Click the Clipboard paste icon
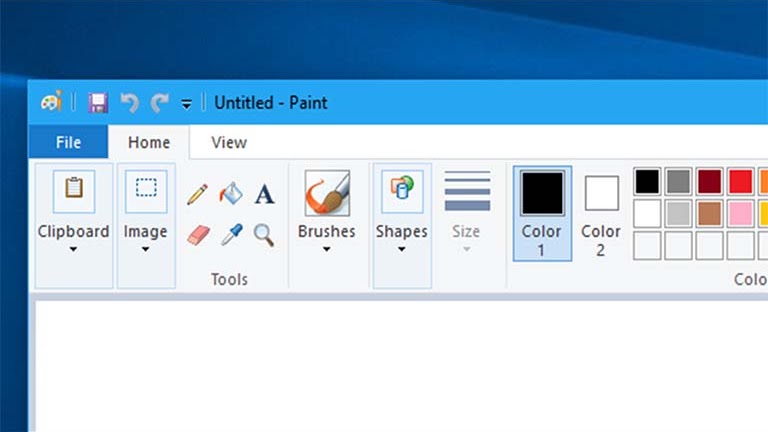 [74, 192]
